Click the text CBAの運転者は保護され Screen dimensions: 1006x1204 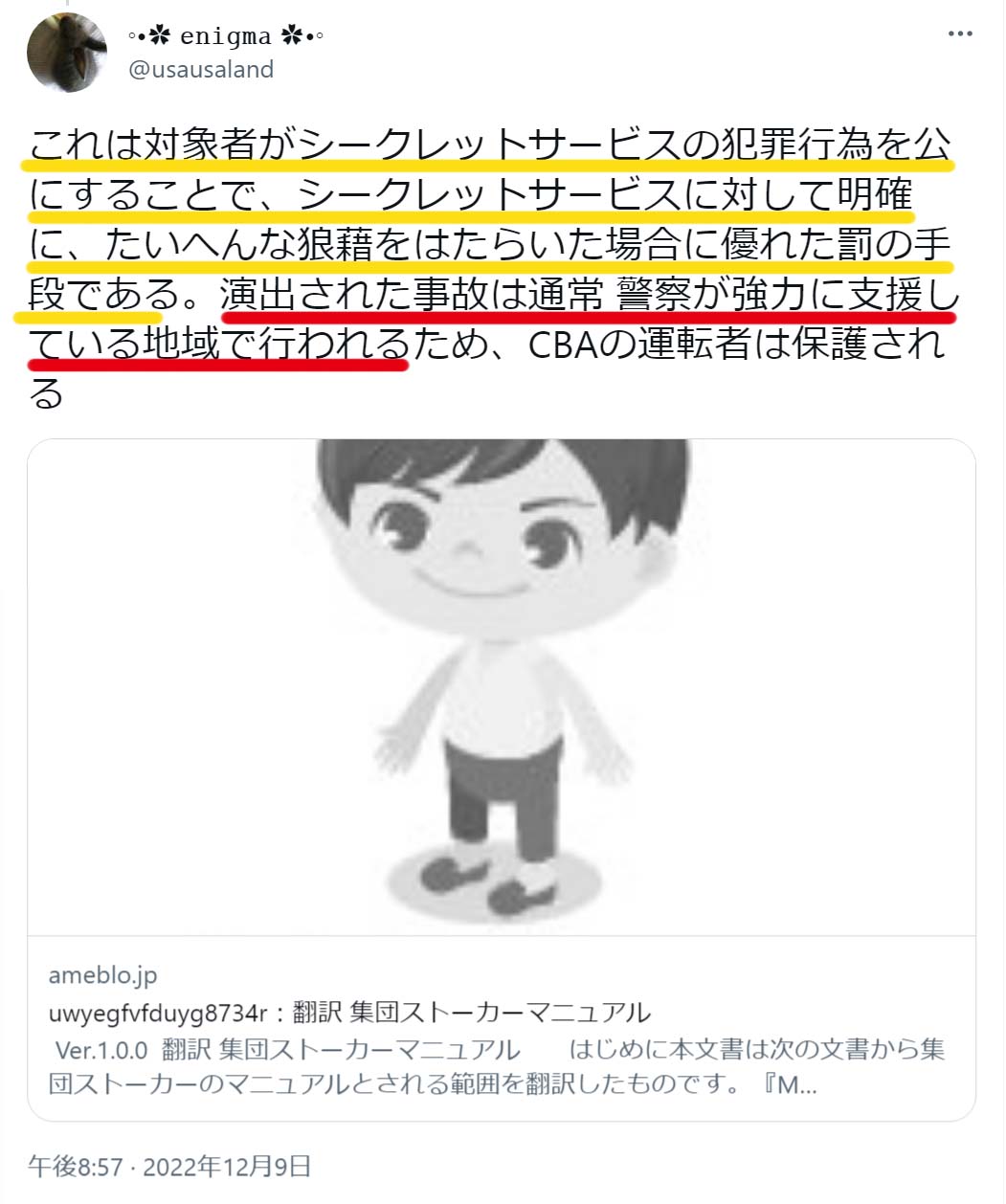click(x=737, y=344)
